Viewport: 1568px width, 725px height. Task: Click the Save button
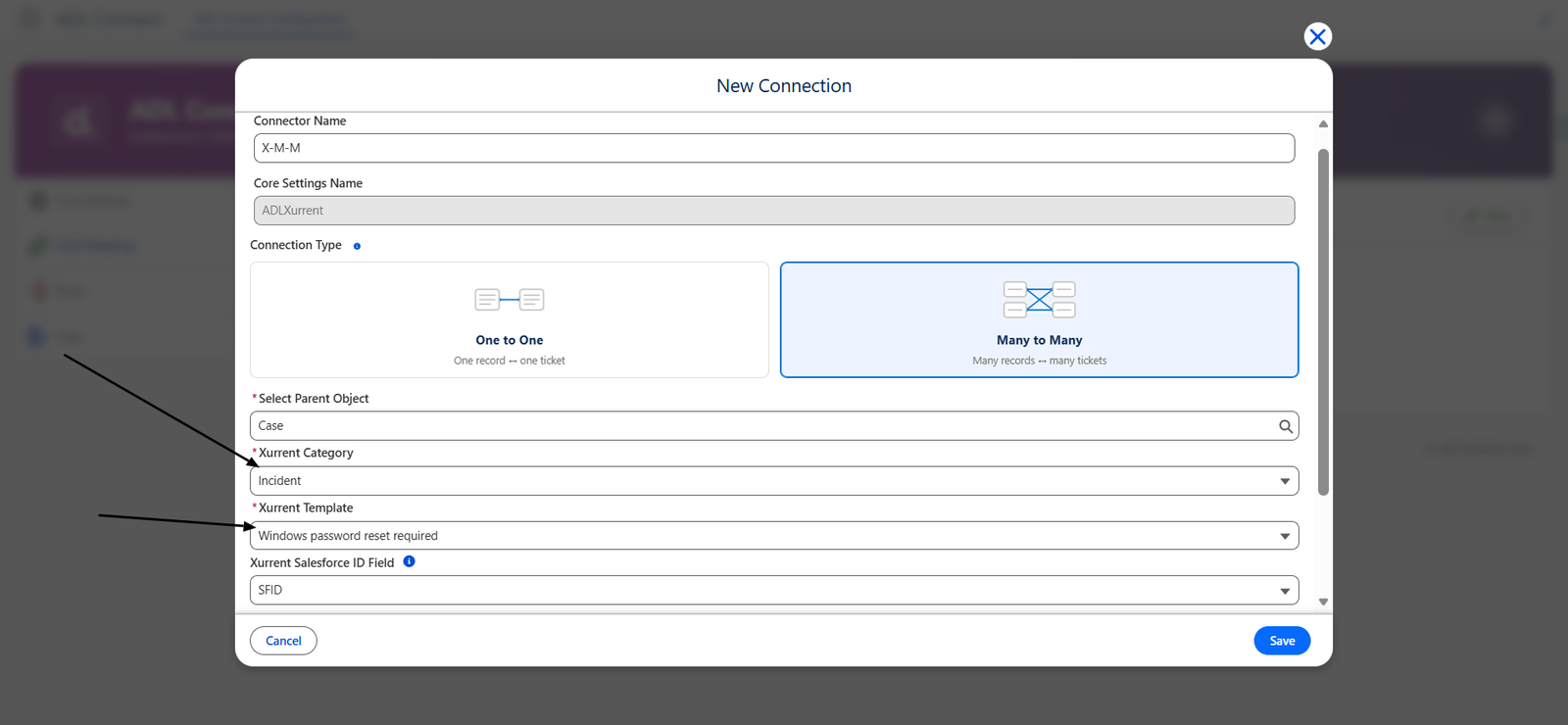(x=1282, y=641)
